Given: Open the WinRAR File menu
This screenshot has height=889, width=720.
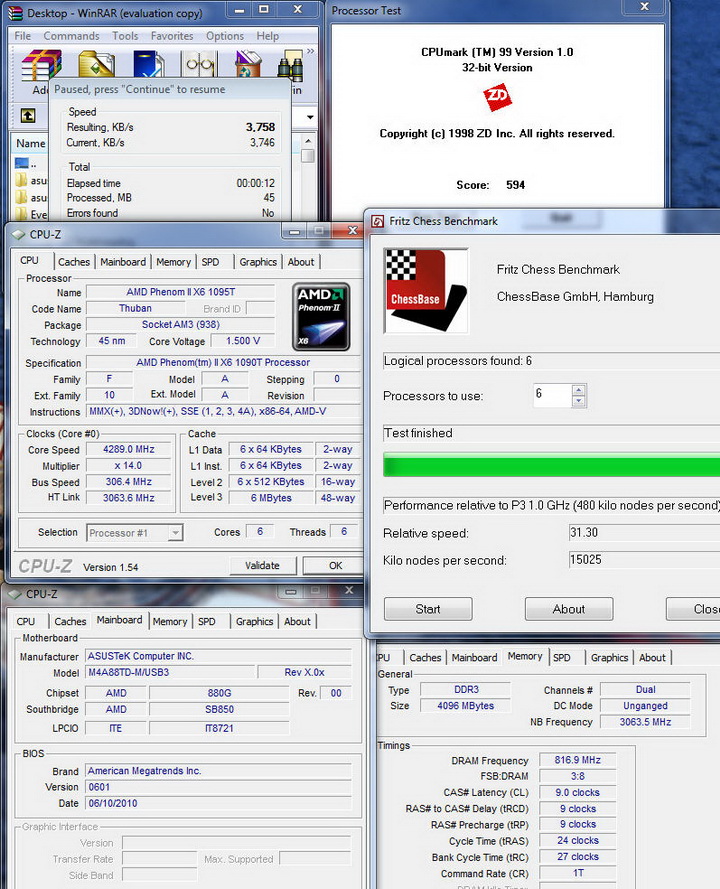Looking at the screenshot, I should [23, 36].
